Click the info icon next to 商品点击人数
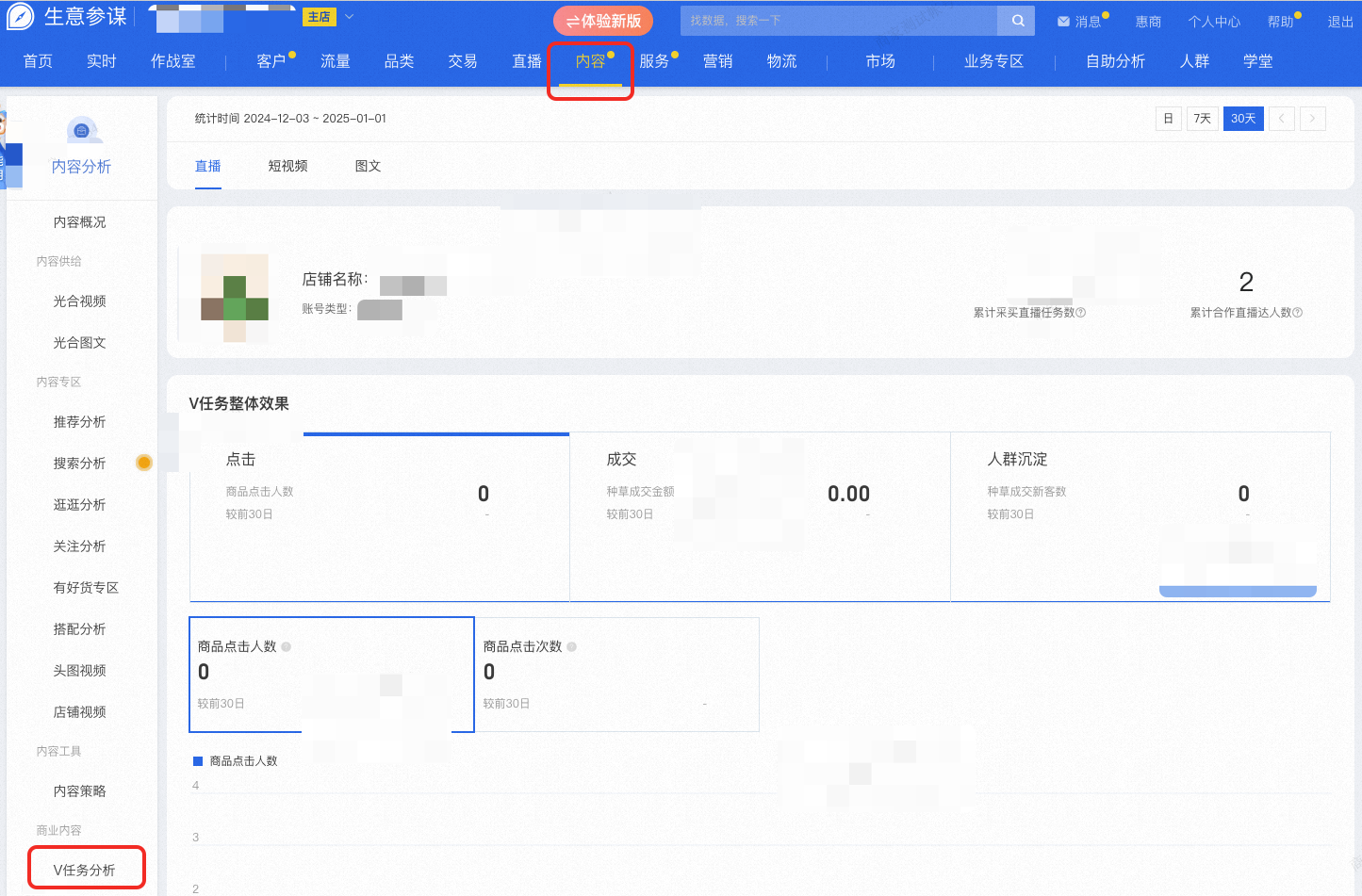 [287, 646]
